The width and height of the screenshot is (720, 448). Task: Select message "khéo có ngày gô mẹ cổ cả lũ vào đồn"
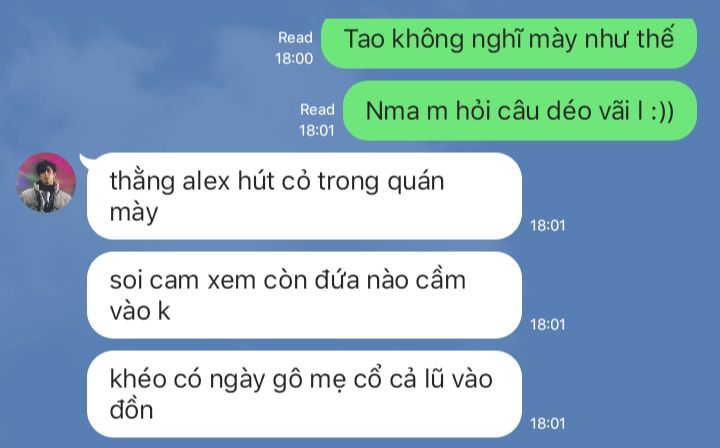[304, 394]
